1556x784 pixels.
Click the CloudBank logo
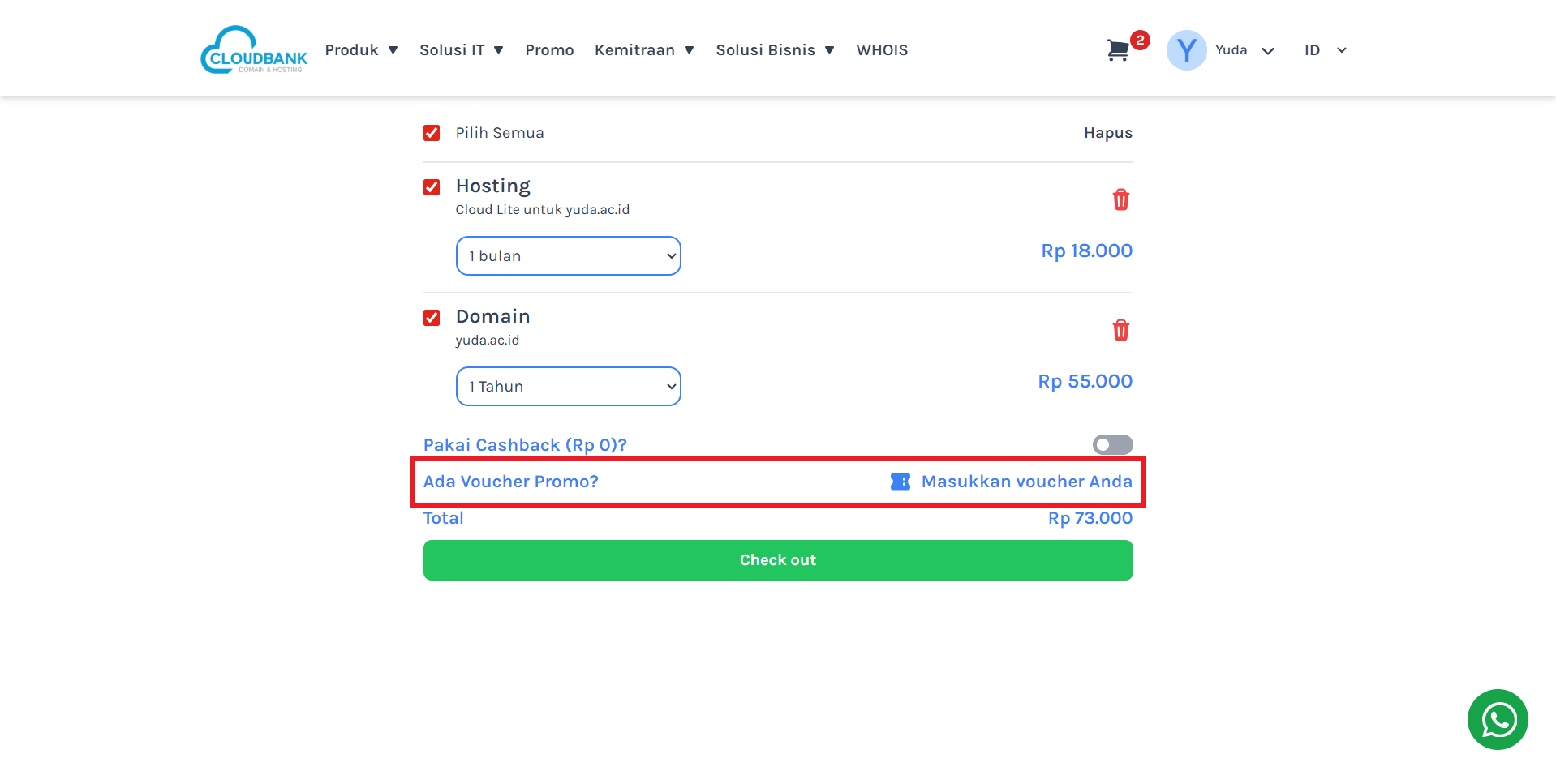click(x=254, y=50)
